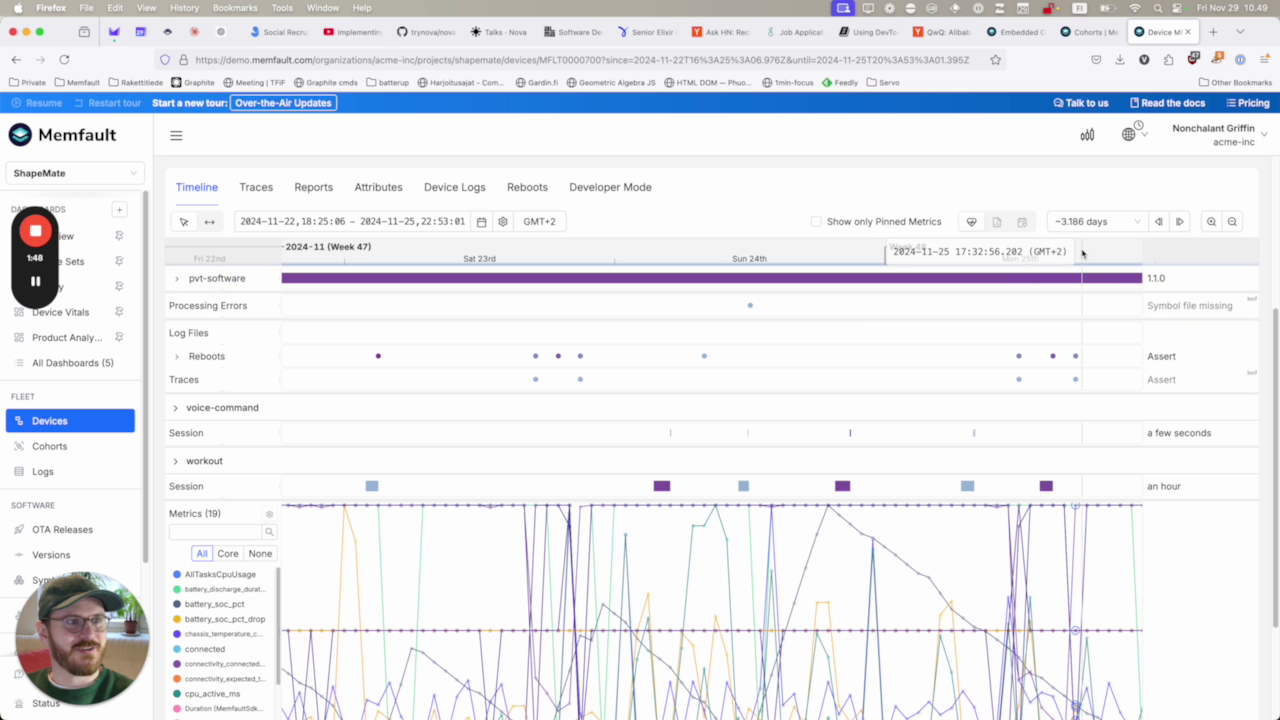1280x720 pixels.
Task: Click the AllTasksCpuUsage blue color dot
Action: pos(177,575)
